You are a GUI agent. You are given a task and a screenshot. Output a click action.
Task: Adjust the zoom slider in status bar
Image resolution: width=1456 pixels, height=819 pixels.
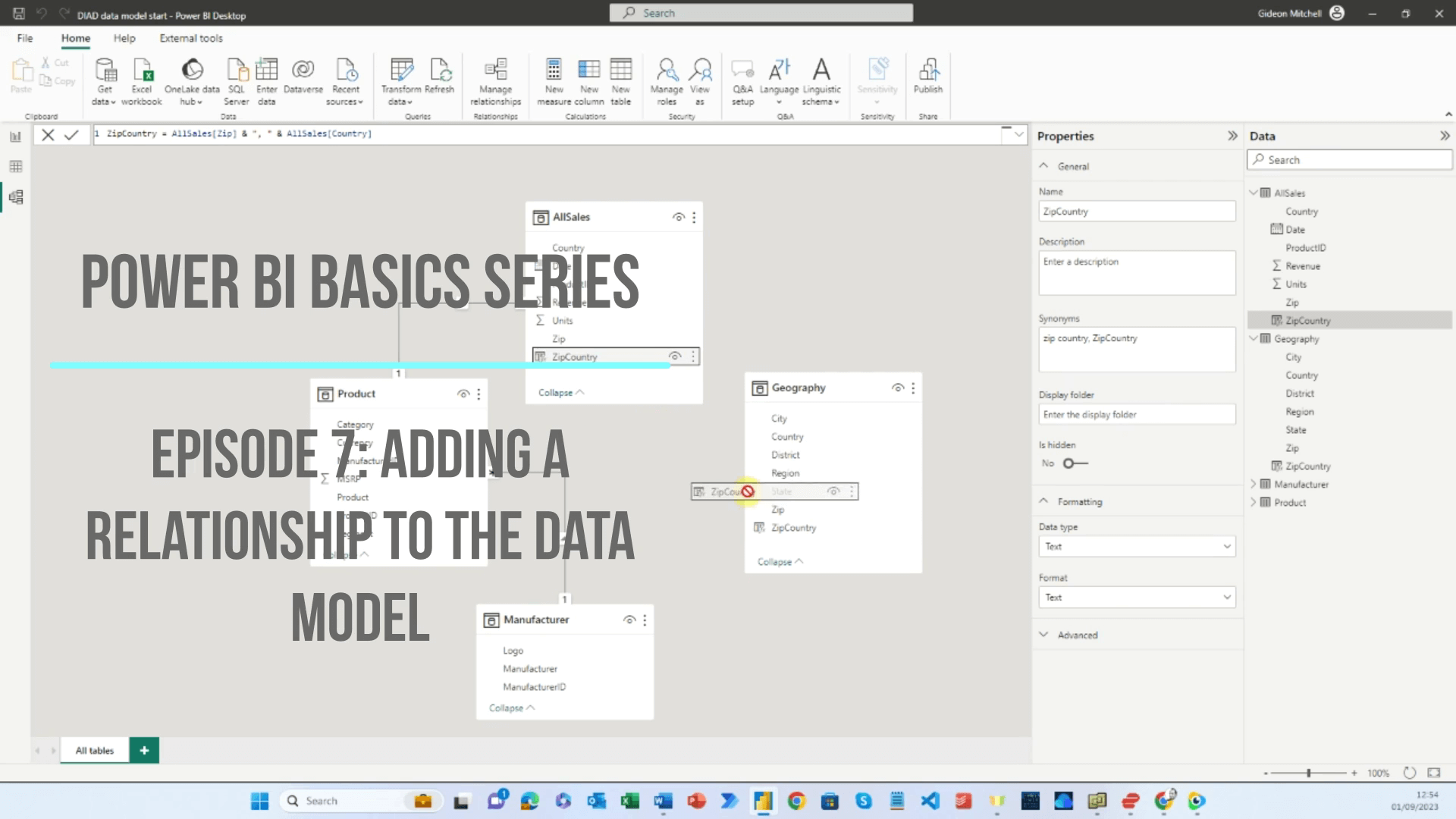1309,773
